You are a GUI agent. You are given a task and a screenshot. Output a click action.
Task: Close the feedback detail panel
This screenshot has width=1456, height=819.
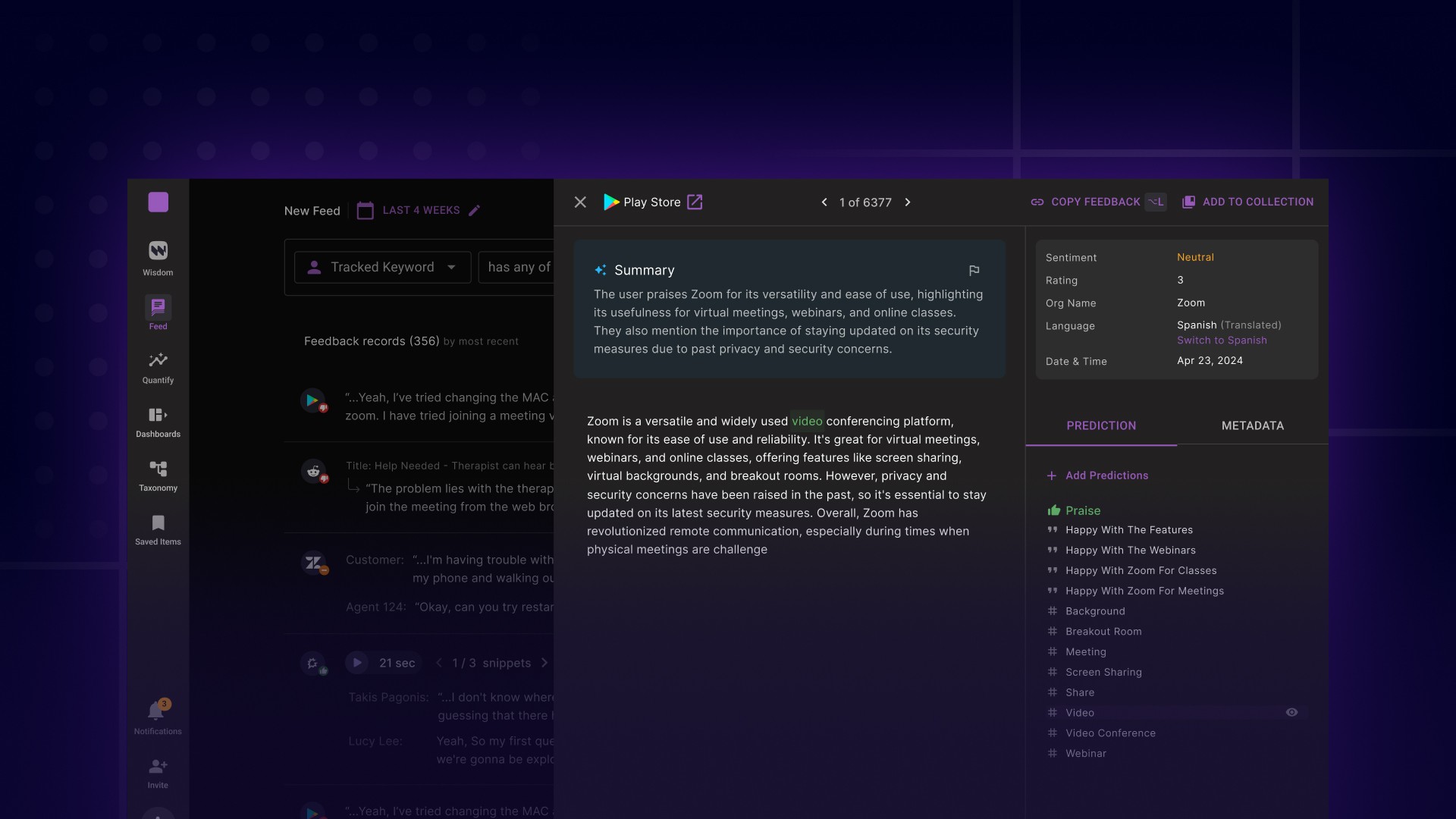coord(580,202)
